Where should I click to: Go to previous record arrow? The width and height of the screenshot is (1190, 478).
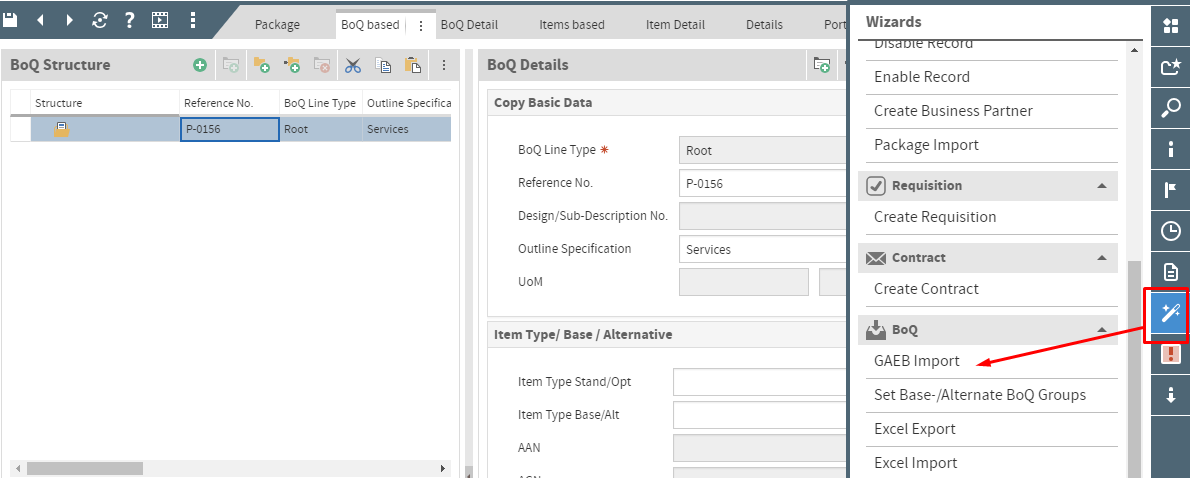pos(39,20)
